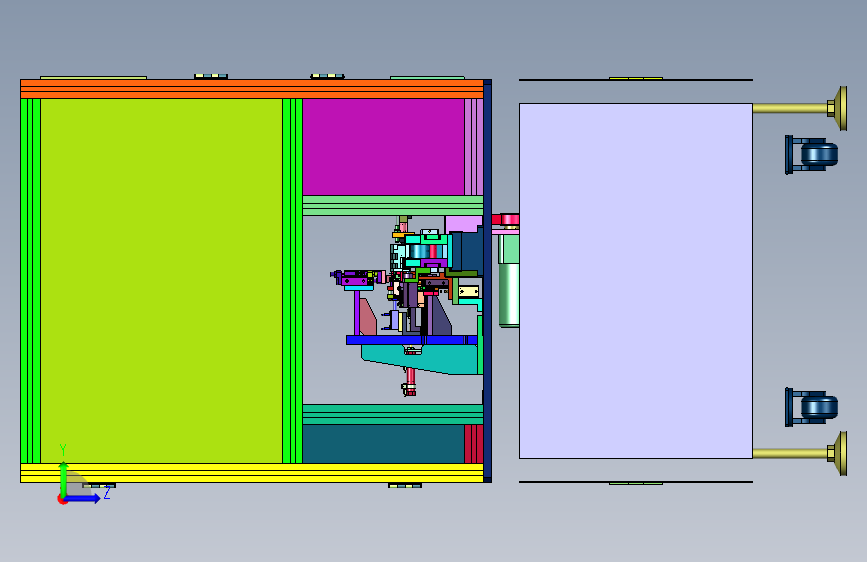Select the light green vertical cylinder
867x562 pixels.
click(x=509, y=293)
